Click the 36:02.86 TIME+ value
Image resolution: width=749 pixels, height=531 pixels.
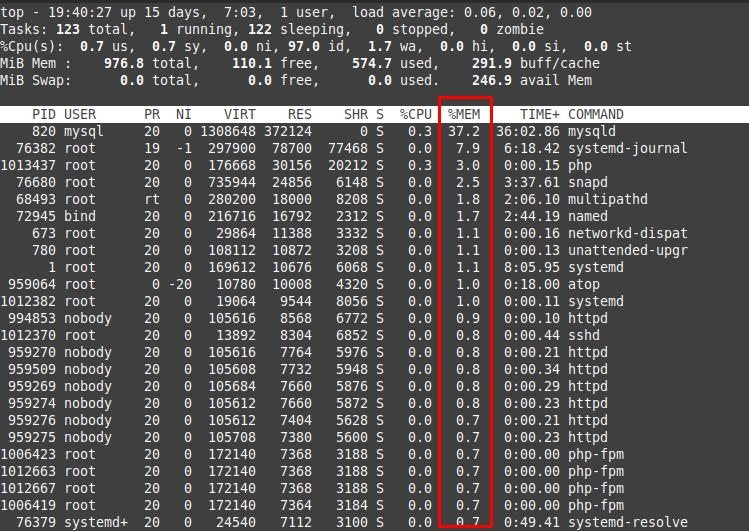click(x=528, y=131)
